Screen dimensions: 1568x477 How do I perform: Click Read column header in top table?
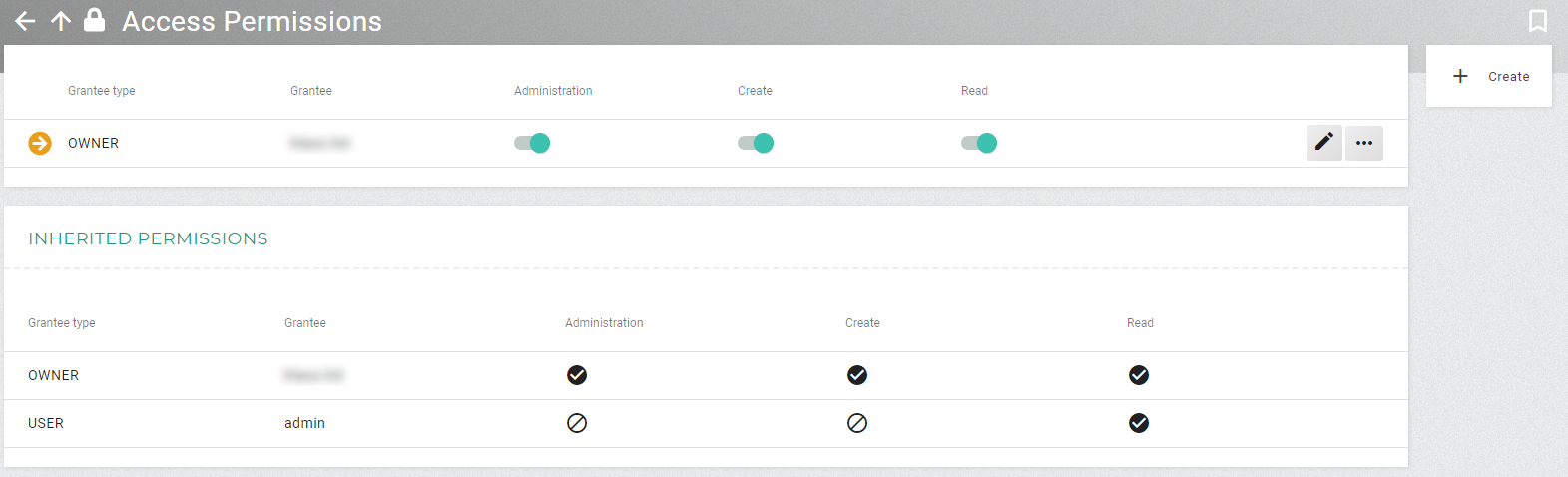tap(974, 91)
